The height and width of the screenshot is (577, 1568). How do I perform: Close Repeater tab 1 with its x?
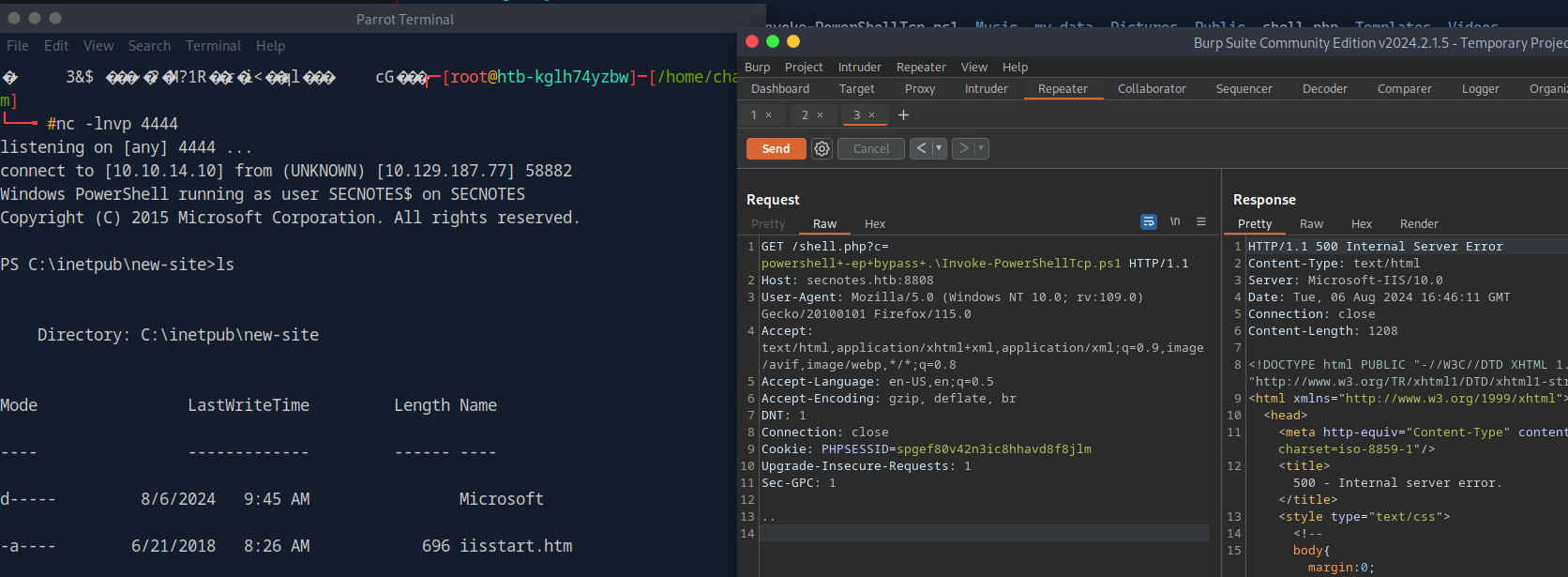(768, 115)
